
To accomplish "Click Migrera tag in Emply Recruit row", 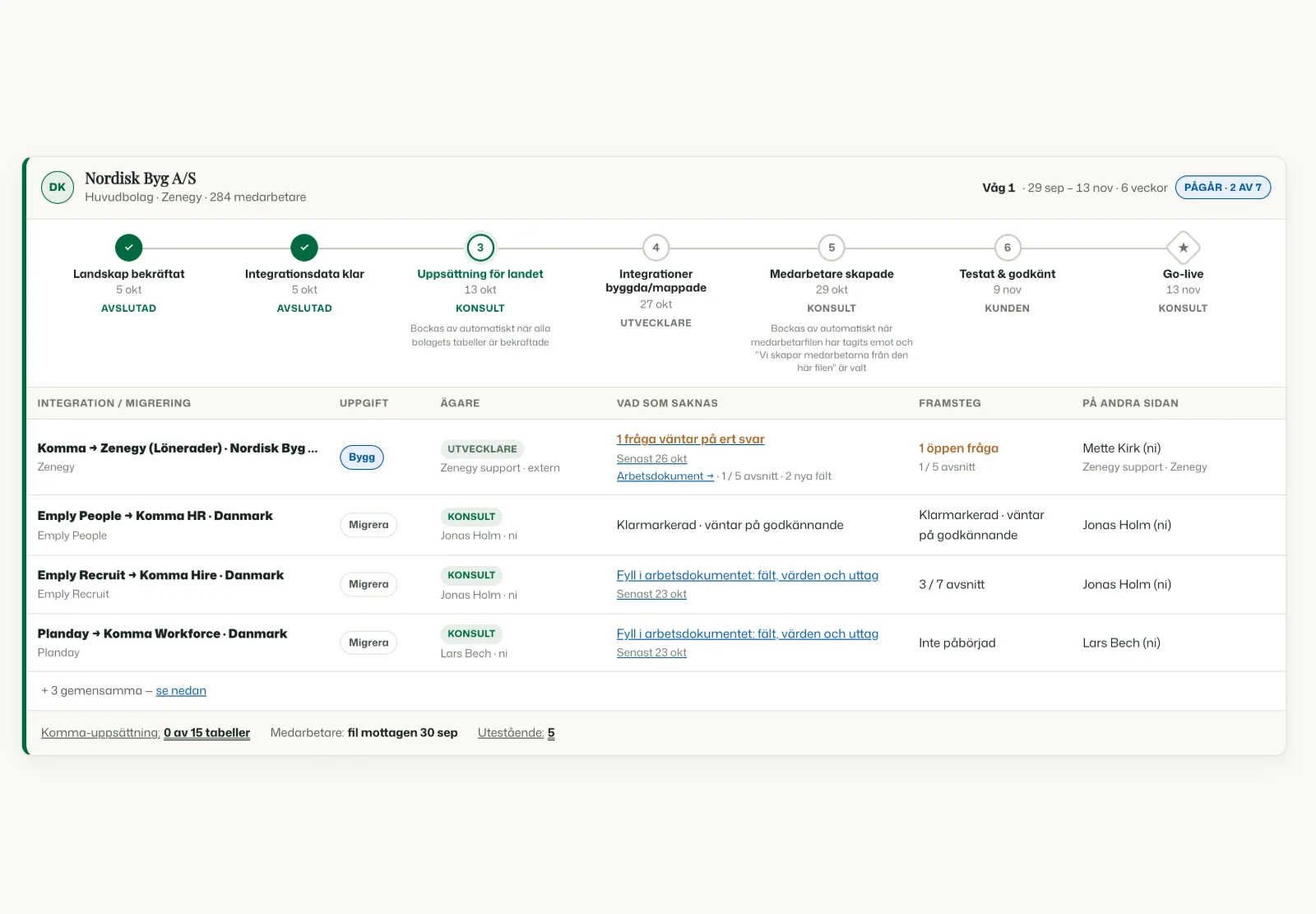I will tap(368, 584).
